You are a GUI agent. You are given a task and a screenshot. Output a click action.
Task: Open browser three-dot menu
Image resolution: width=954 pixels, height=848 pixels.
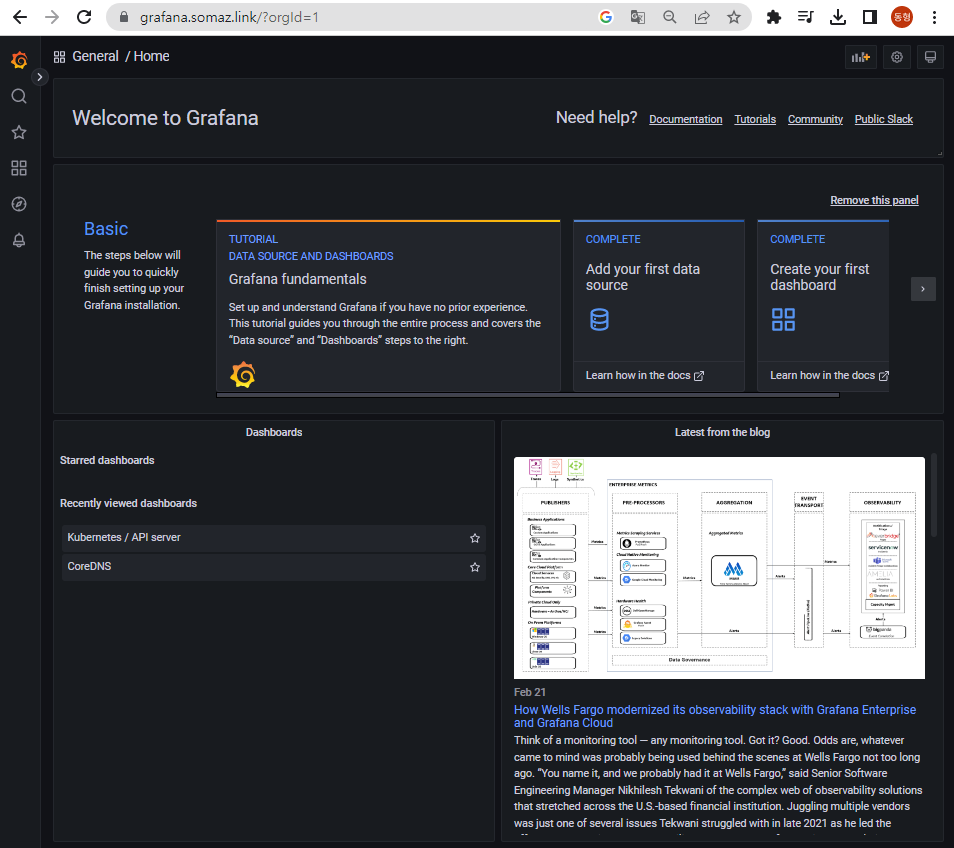[x=934, y=17]
